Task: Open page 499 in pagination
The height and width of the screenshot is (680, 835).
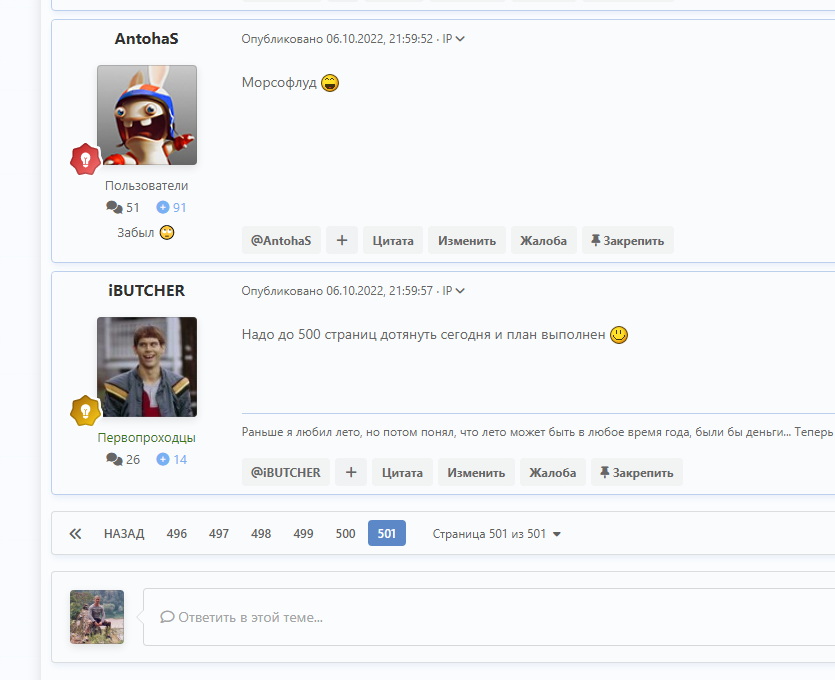Action: point(304,534)
